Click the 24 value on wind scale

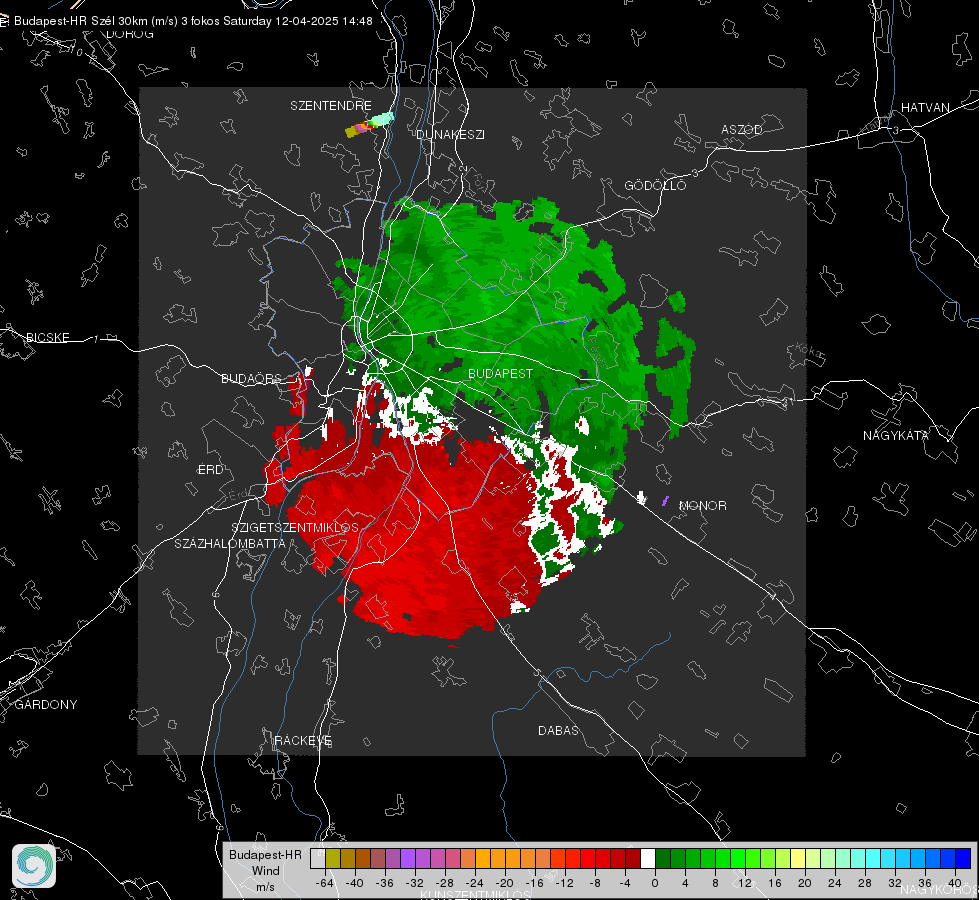click(835, 883)
